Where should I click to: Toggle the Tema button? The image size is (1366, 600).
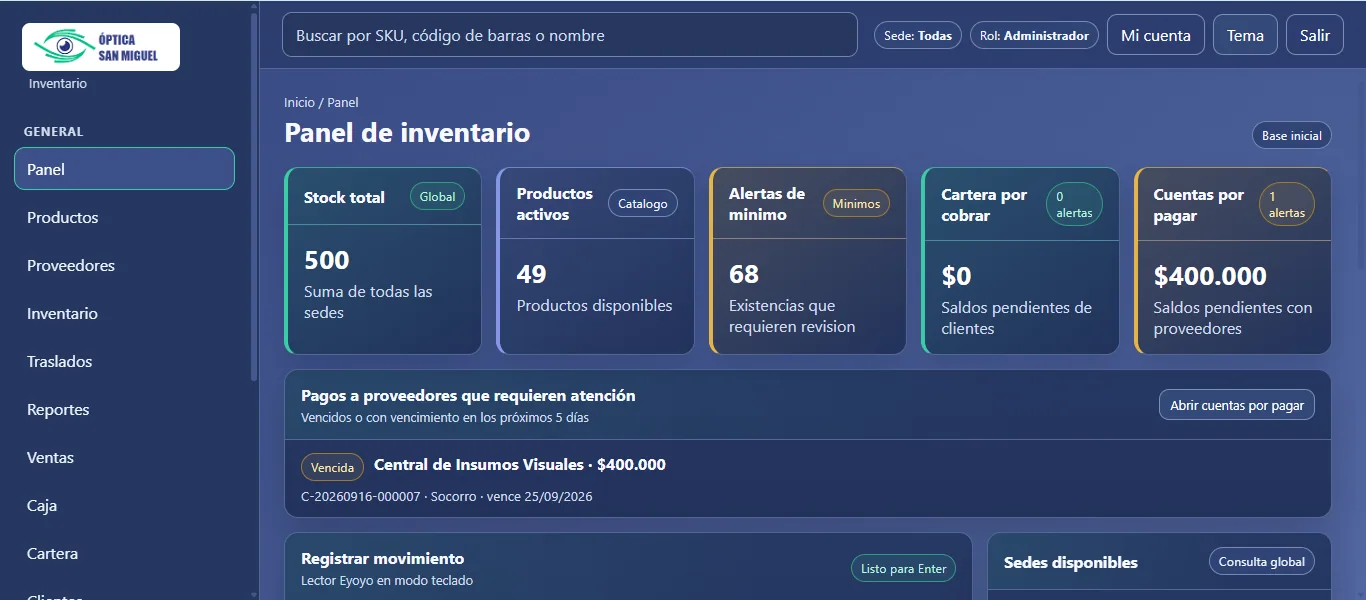pos(1245,35)
